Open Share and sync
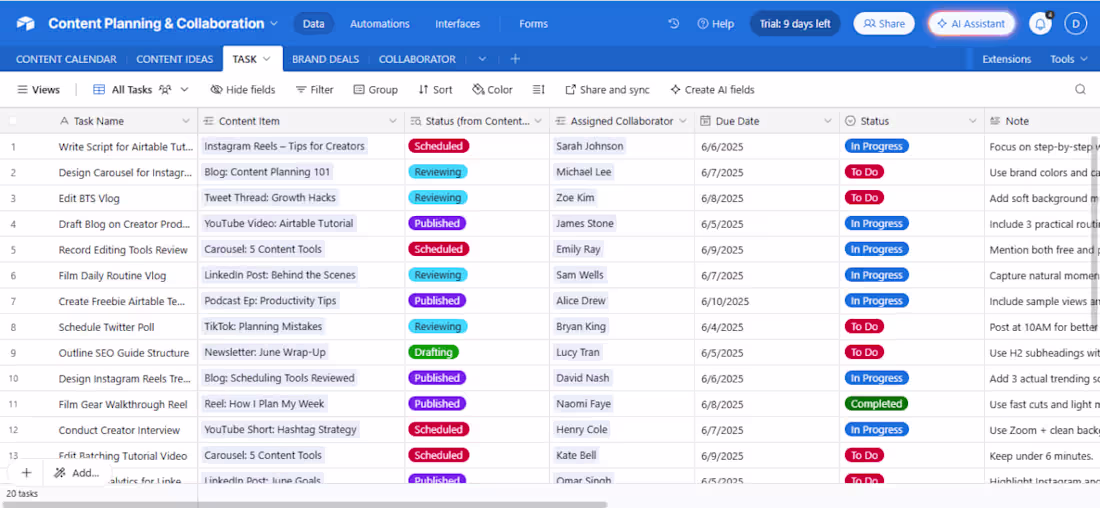Image resolution: width=1100 pixels, height=508 pixels. (x=608, y=90)
